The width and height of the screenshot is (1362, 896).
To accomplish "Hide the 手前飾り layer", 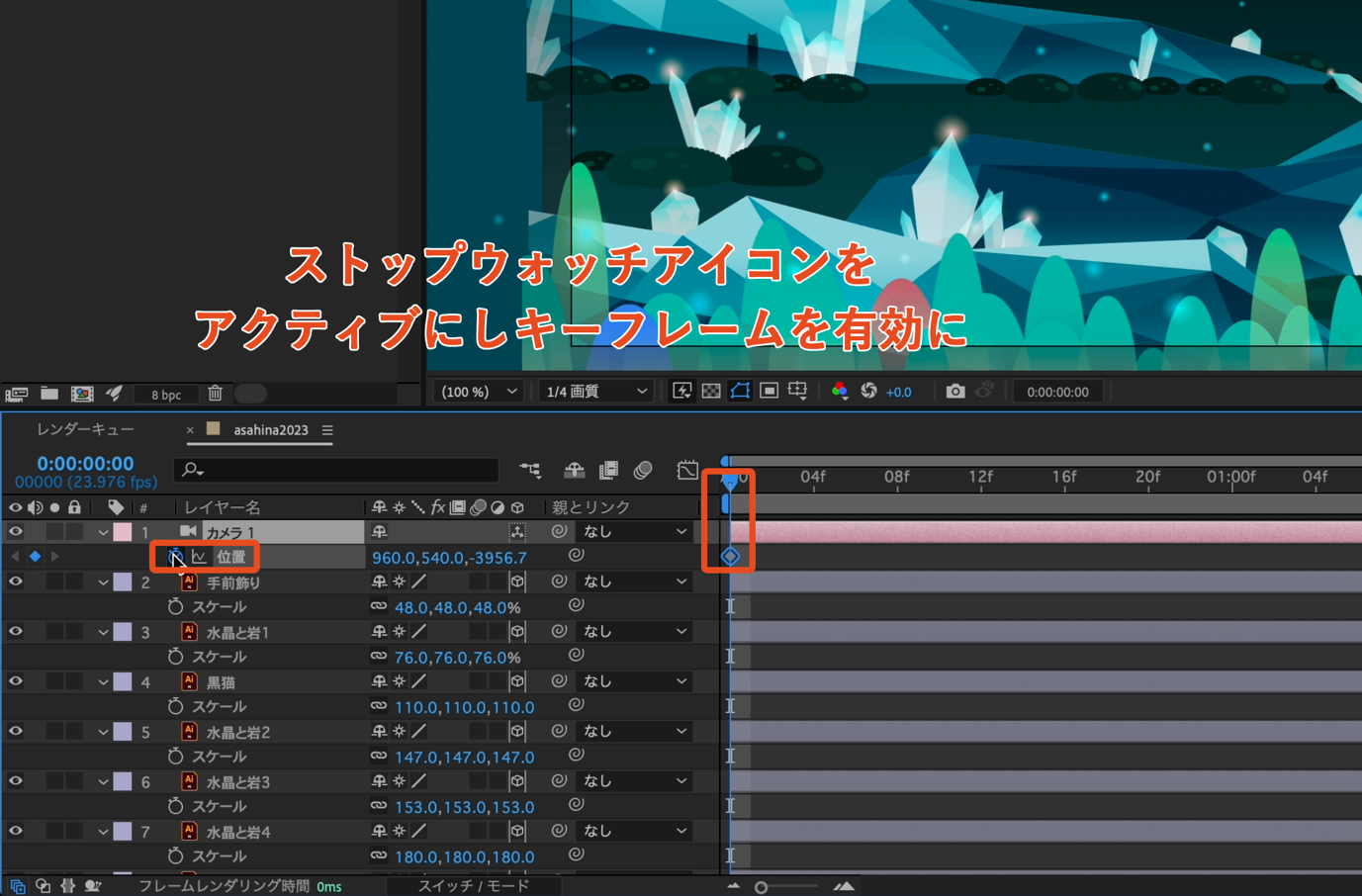I will [x=15, y=582].
